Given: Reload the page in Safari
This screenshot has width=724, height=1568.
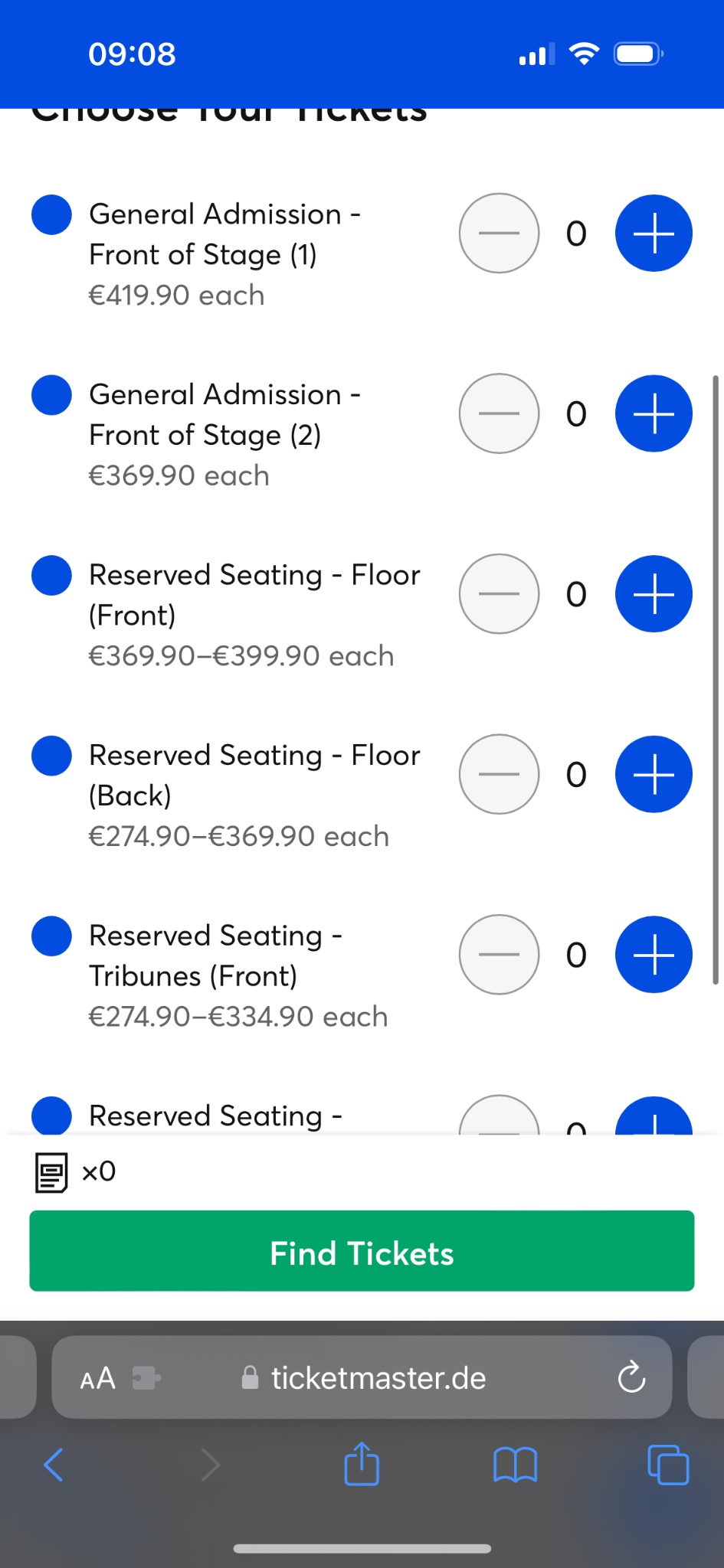Looking at the screenshot, I should coord(631,1378).
